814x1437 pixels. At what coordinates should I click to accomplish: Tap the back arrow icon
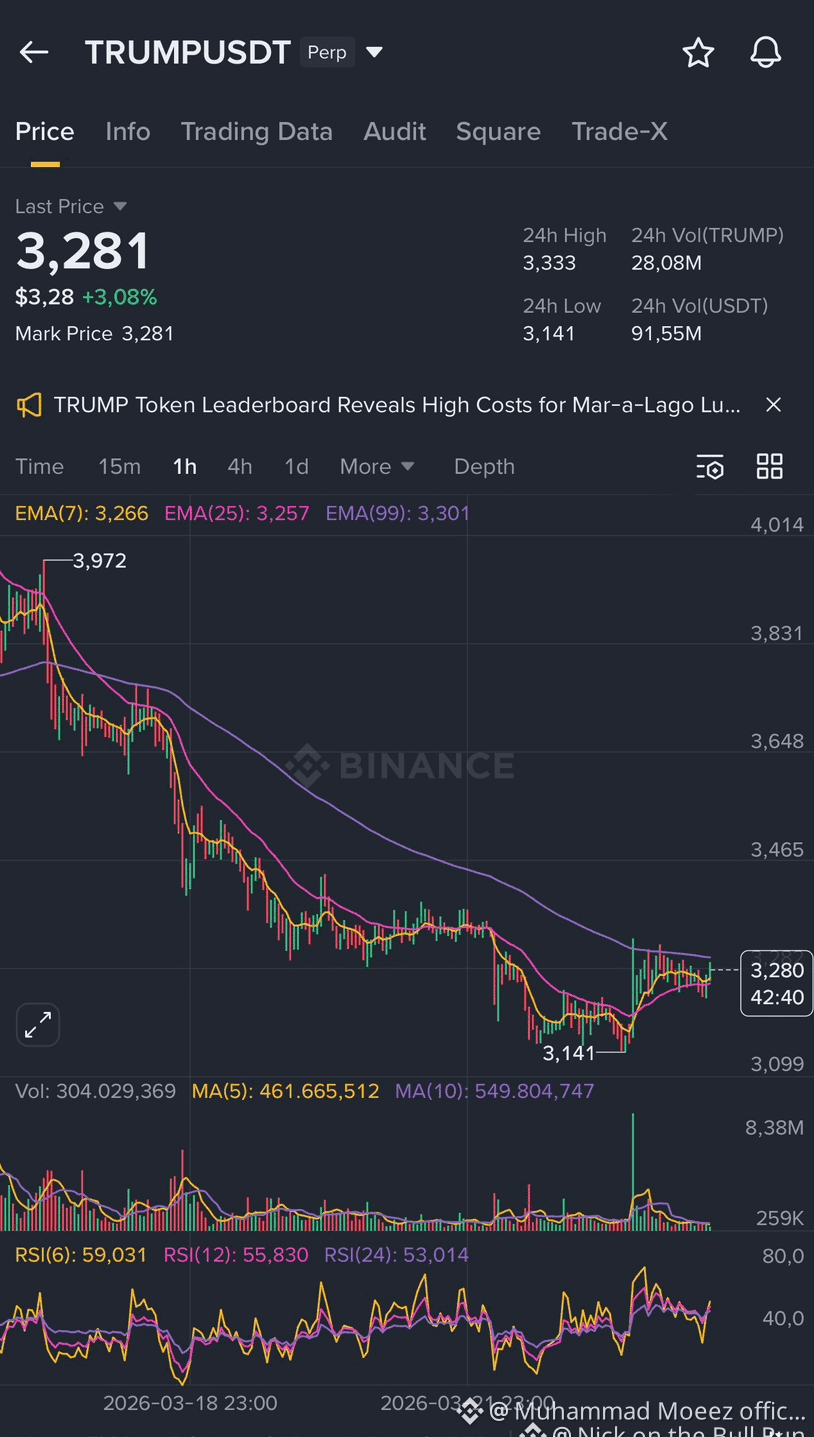pyautogui.click(x=34, y=53)
